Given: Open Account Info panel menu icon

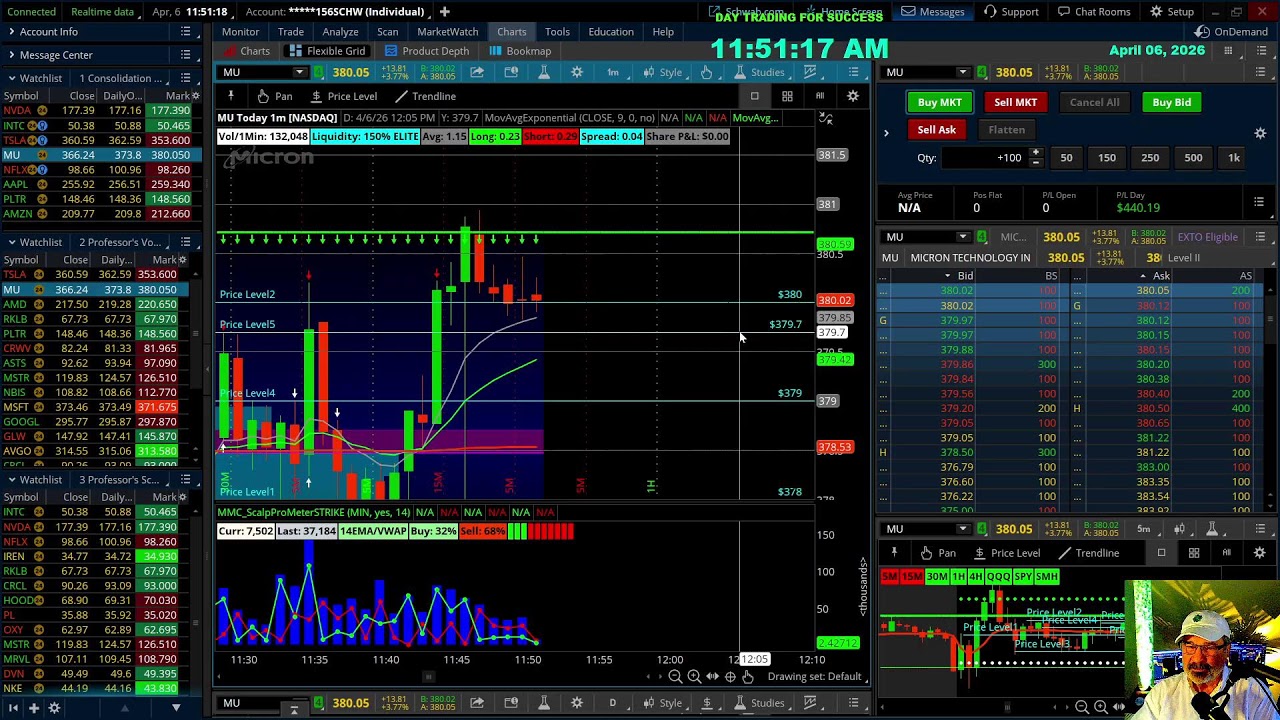Looking at the screenshot, I should pyautogui.click(x=185, y=32).
